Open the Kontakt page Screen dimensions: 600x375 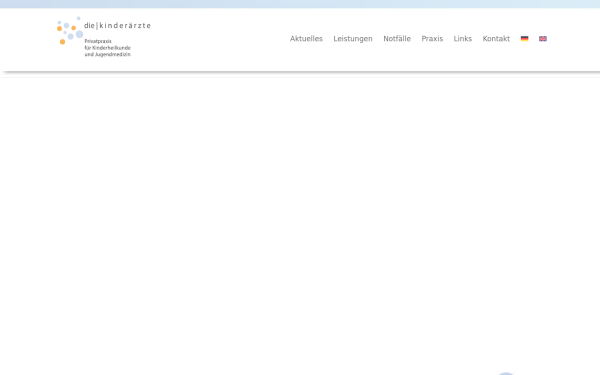point(496,39)
